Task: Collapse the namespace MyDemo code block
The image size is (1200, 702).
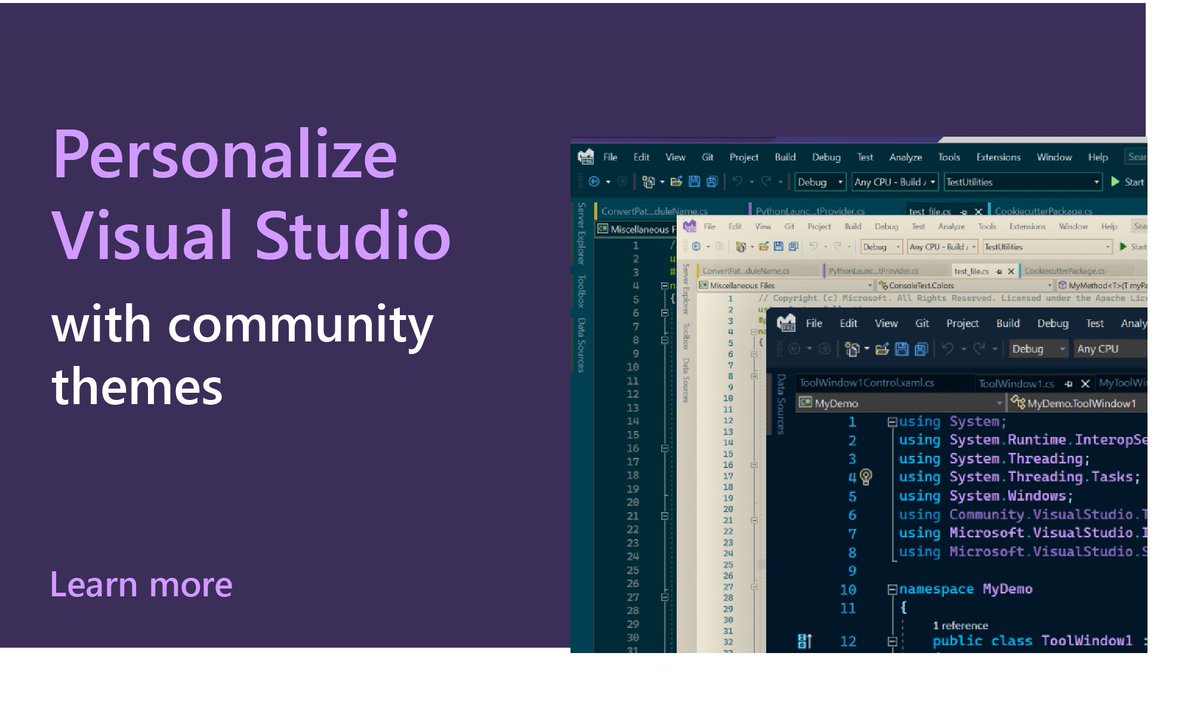Action: click(x=891, y=590)
